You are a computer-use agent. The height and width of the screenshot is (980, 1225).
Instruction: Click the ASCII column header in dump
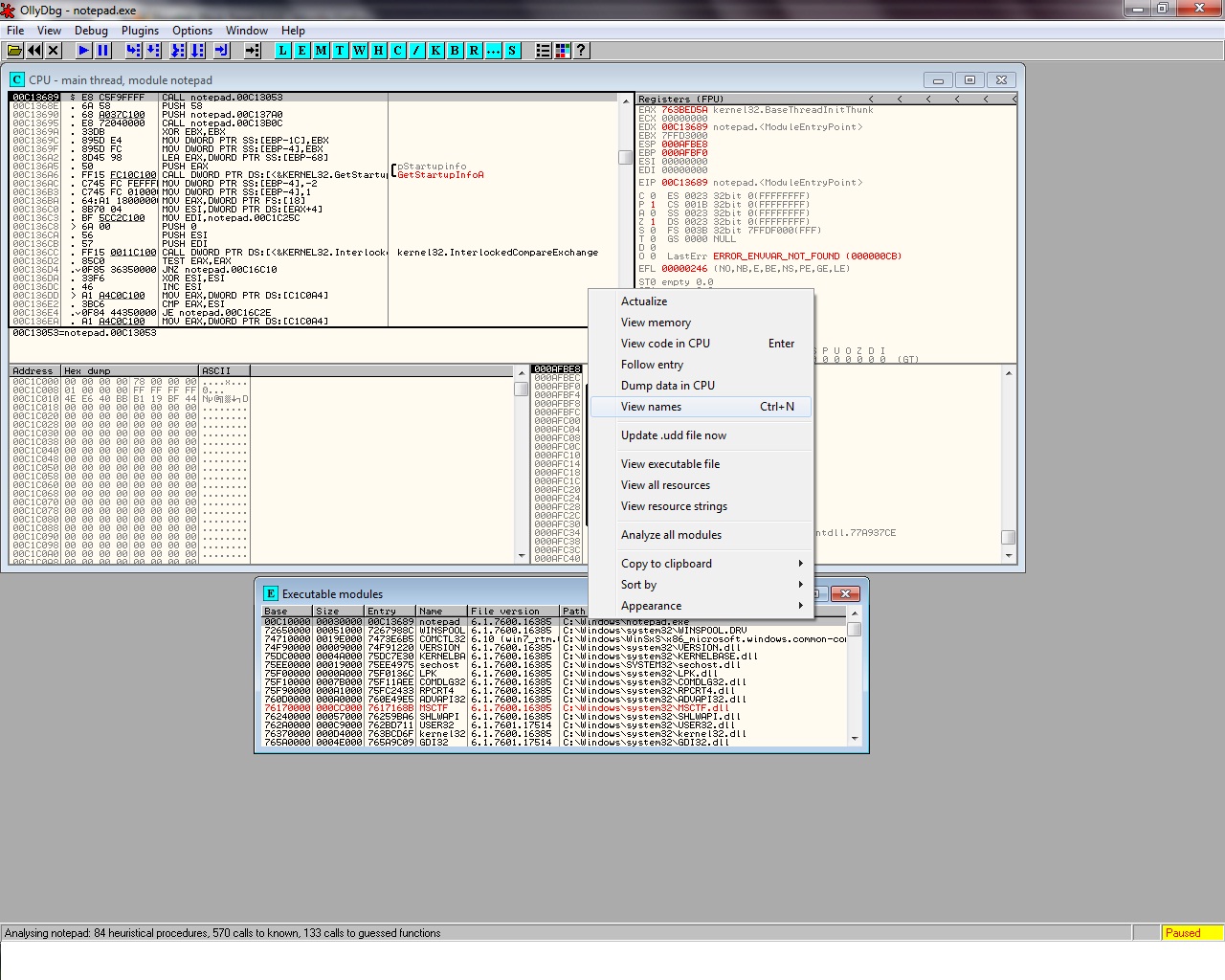pos(216,370)
